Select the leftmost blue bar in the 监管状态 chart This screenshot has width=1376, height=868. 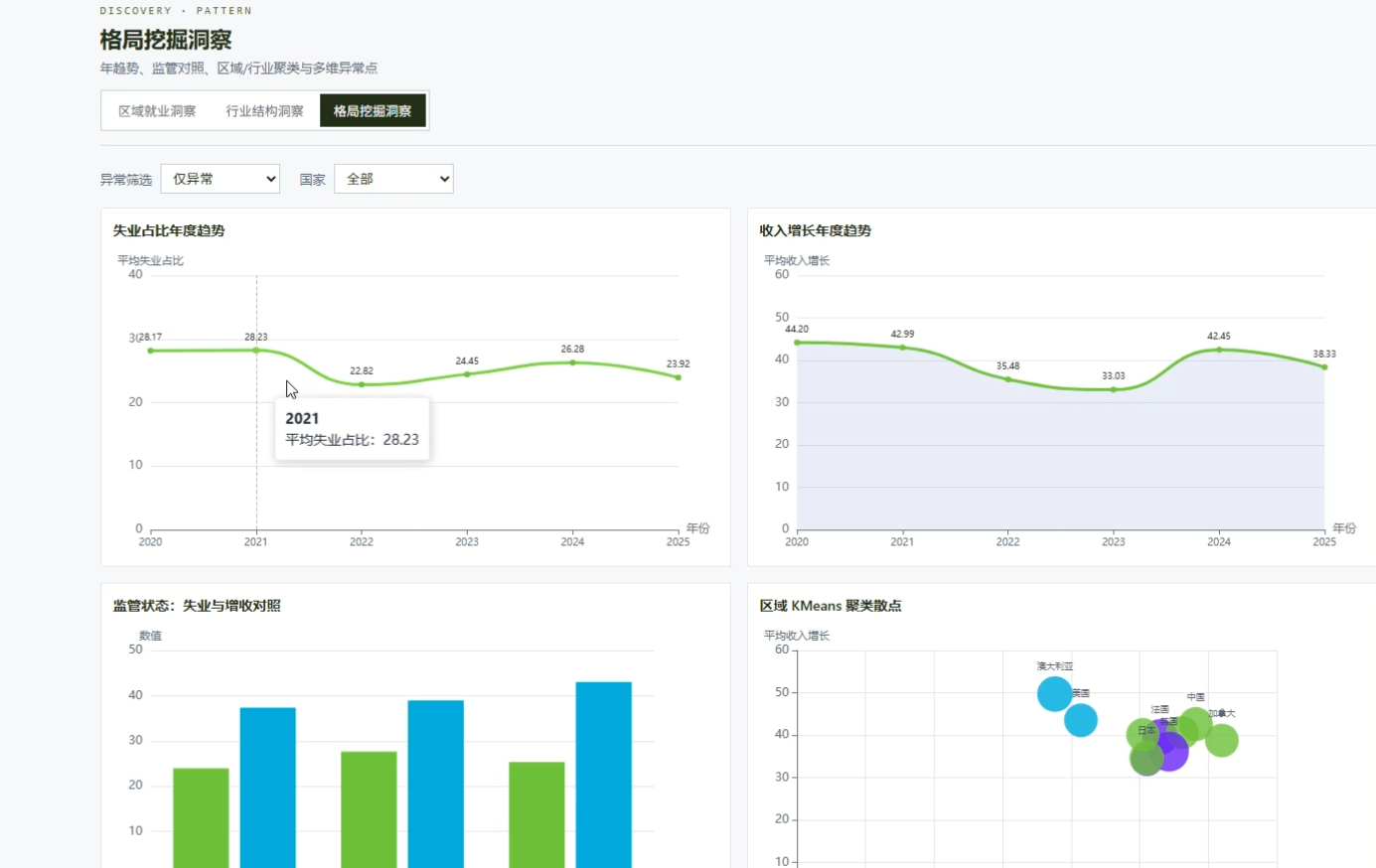pyautogui.click(x=268, y=788)
